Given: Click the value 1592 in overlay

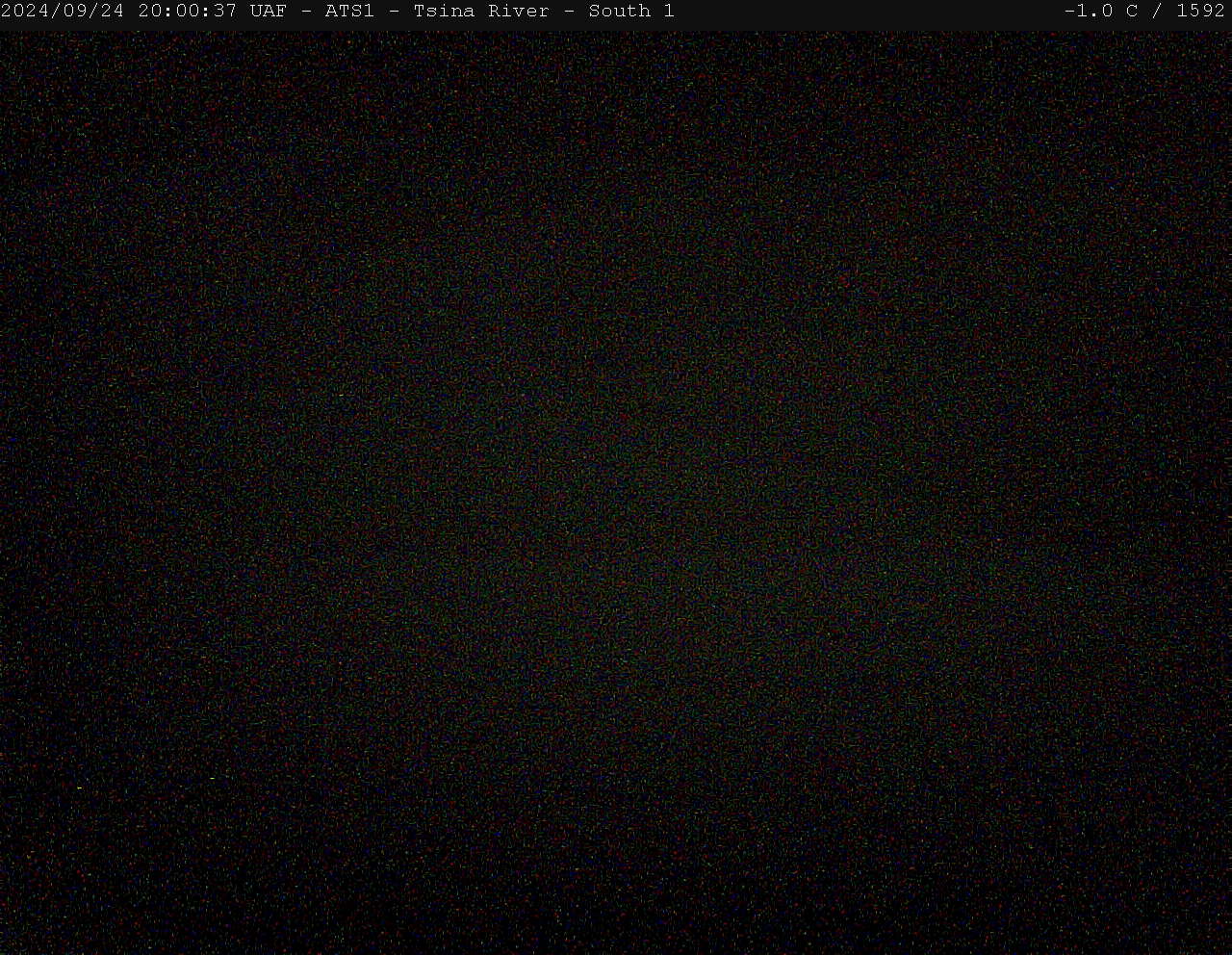Looking at the screenshot, I should (x=1201, y=12).
